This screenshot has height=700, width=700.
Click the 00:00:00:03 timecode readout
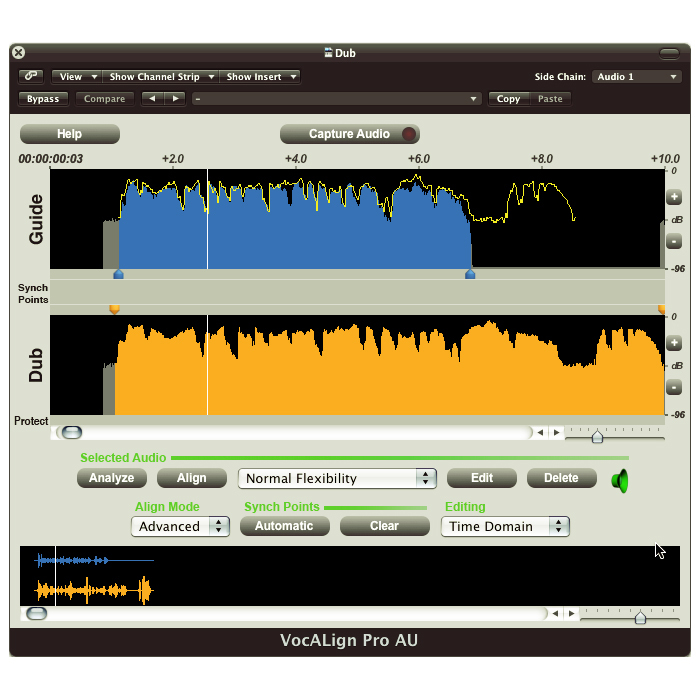(50, 159)
